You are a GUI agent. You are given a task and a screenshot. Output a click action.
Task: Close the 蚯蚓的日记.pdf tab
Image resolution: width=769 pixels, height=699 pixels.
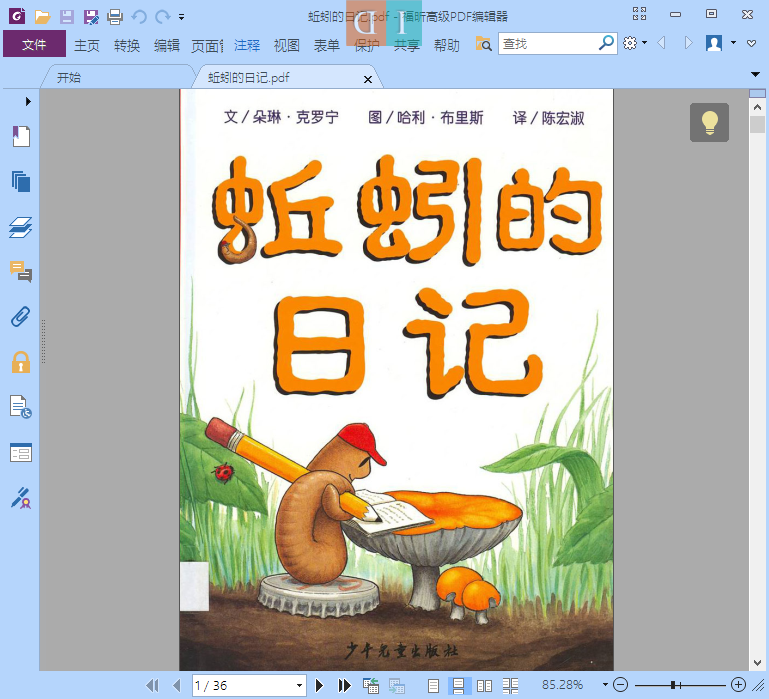coord(368,79)
